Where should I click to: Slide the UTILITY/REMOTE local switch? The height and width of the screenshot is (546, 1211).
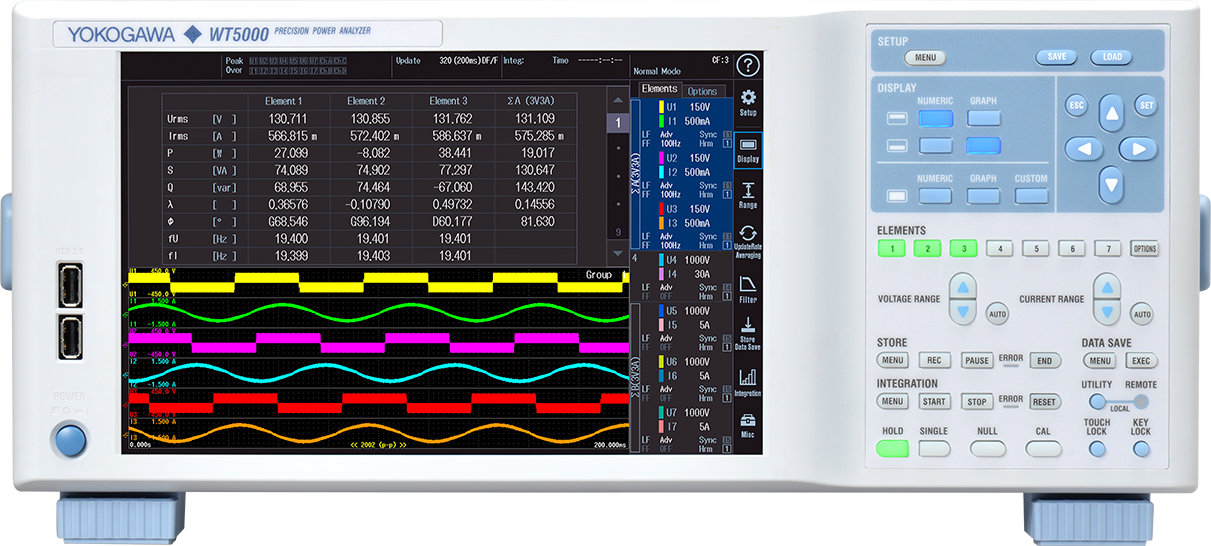tap(1119, 402)
